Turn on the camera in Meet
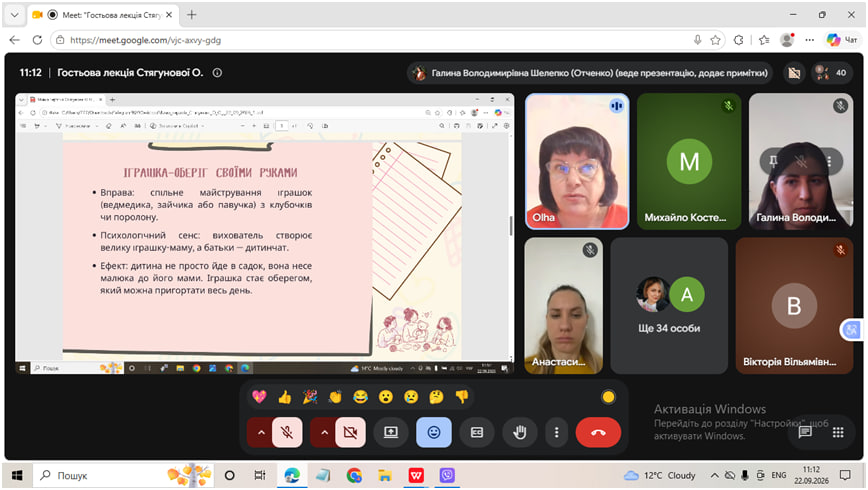868x490 pixels. tap(350, 432)
